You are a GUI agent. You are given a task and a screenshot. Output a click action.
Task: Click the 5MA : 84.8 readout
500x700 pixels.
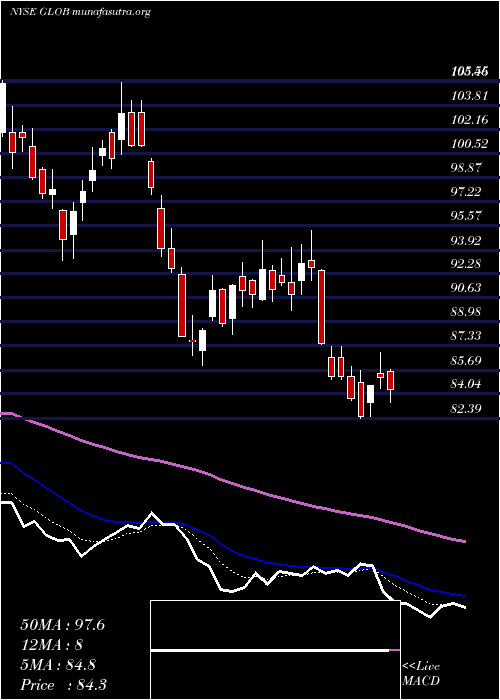[x=60, y=665]
